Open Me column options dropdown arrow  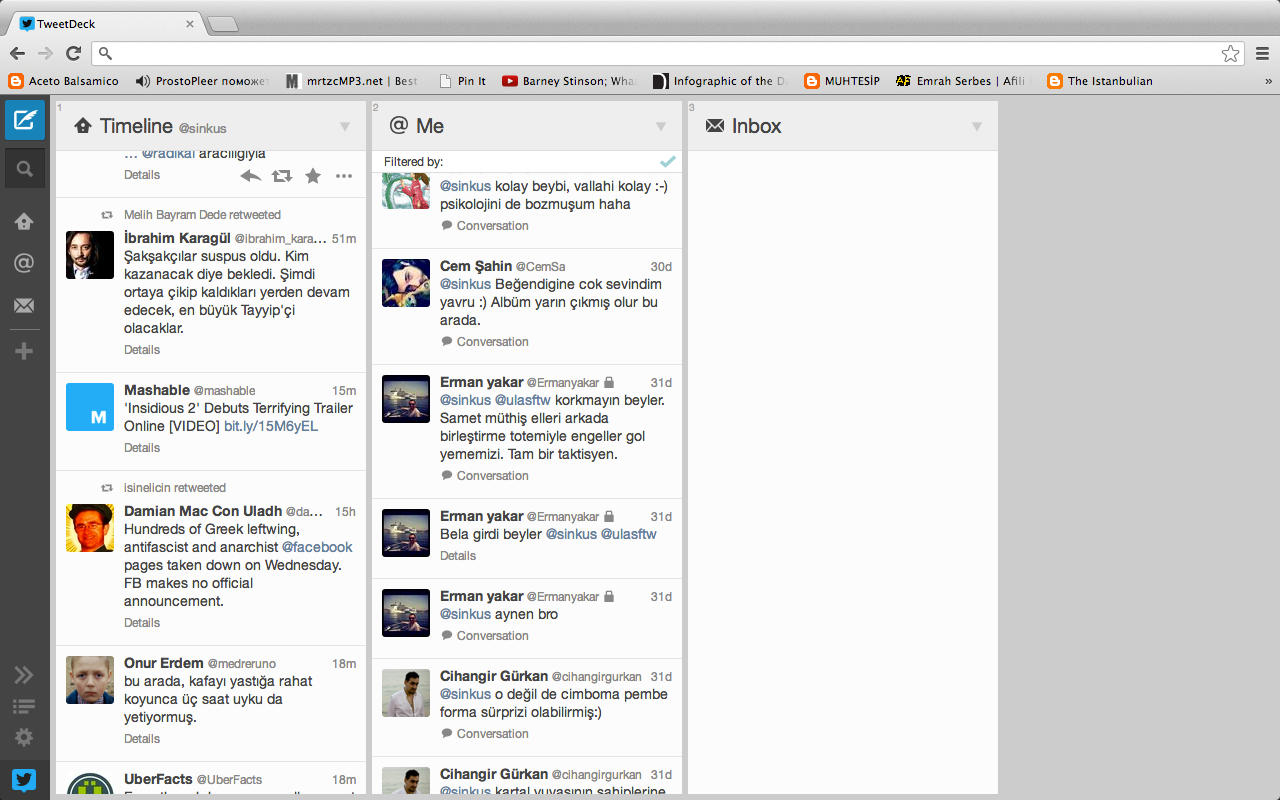[x=661, y=127]
